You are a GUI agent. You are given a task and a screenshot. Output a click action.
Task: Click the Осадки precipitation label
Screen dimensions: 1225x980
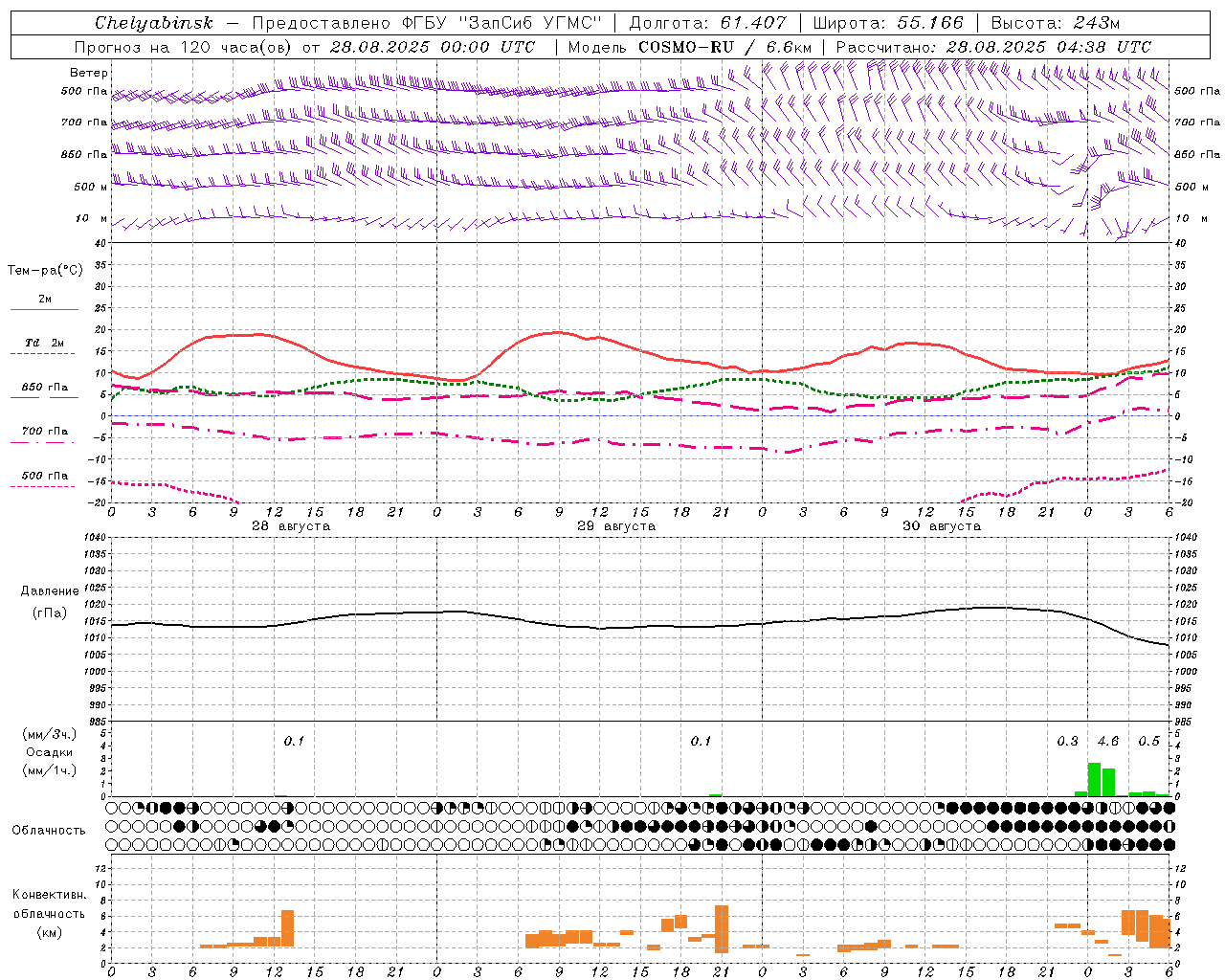pos(50,752)
